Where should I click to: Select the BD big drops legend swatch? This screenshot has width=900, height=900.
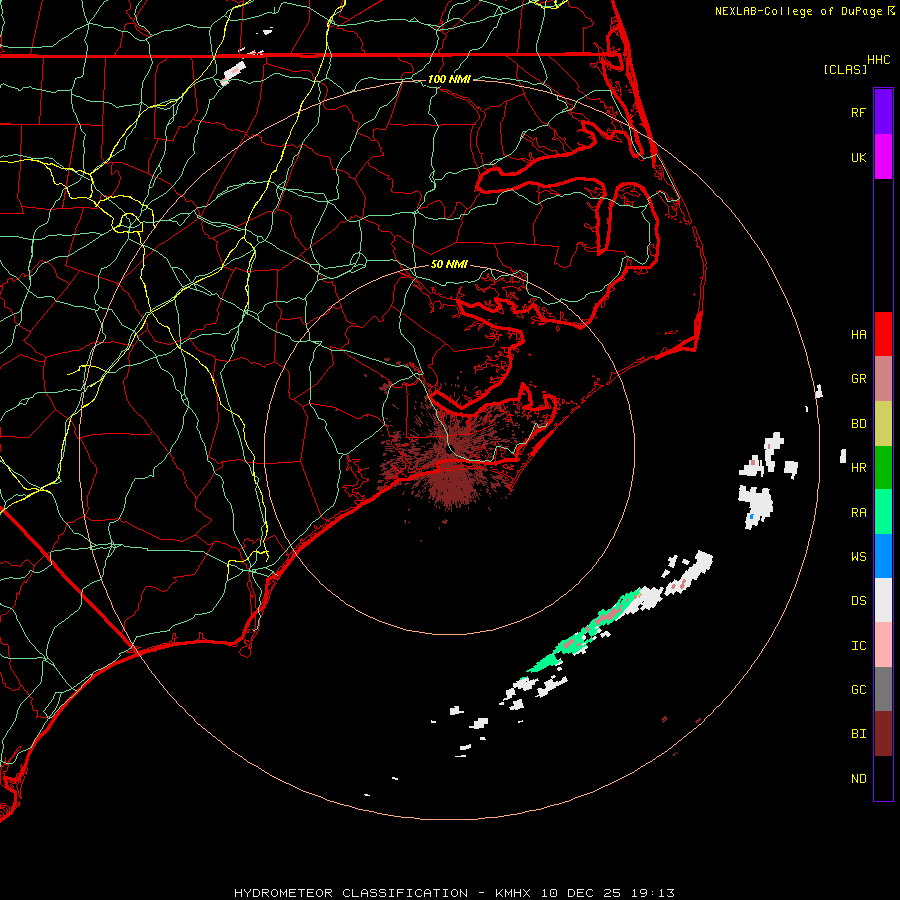point(883,424)
